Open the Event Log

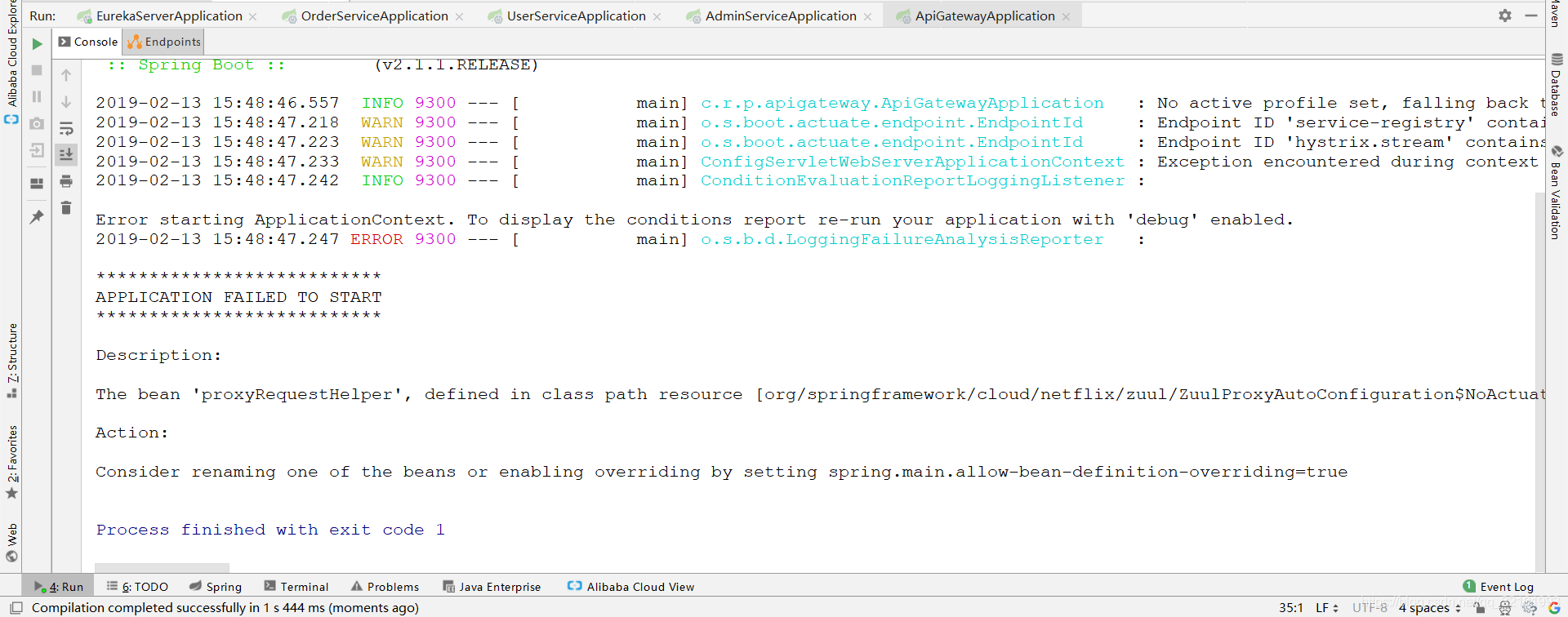[1499, 586]
